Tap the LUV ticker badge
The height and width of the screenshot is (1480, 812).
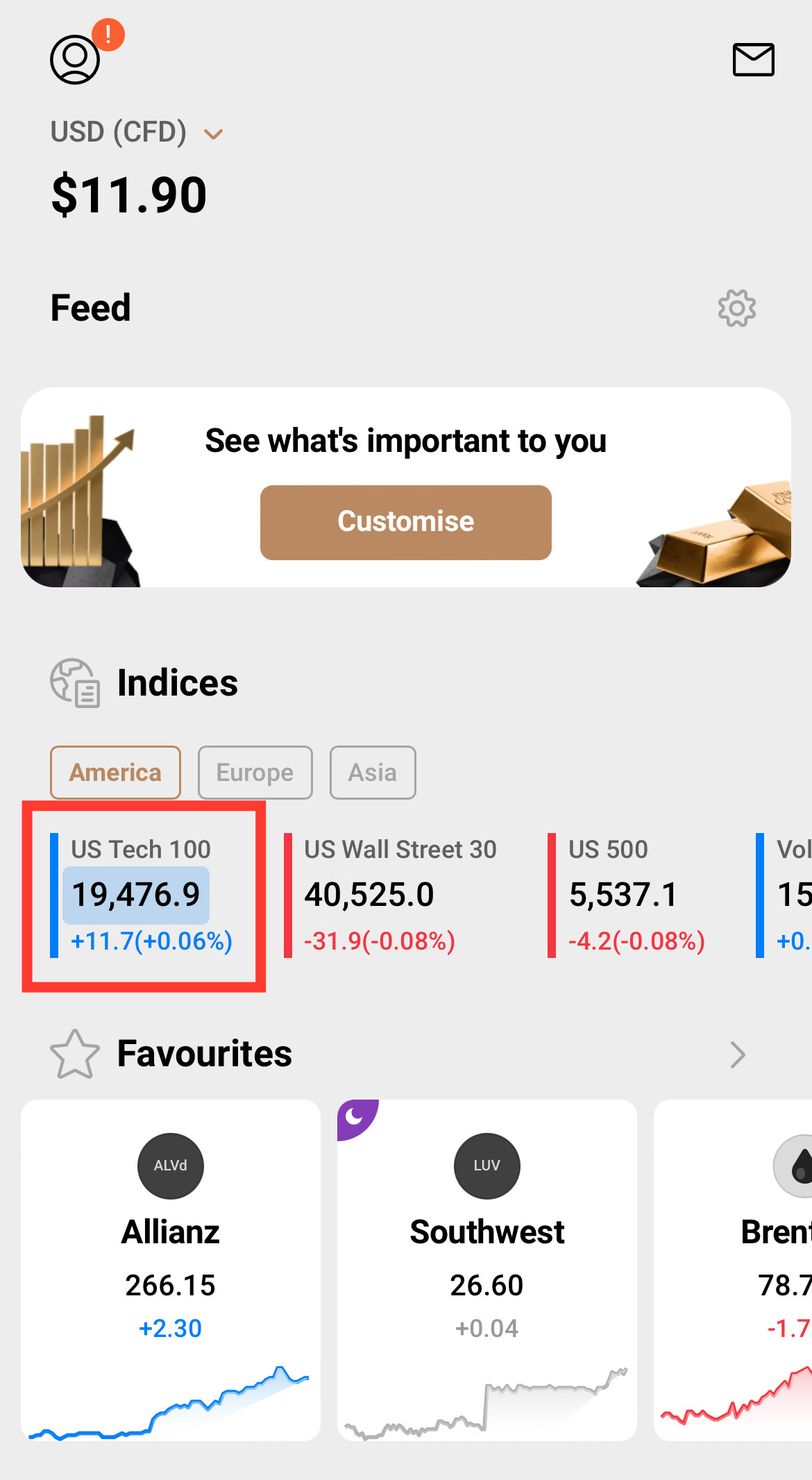pyautogui.click(x=487, y=1166)
